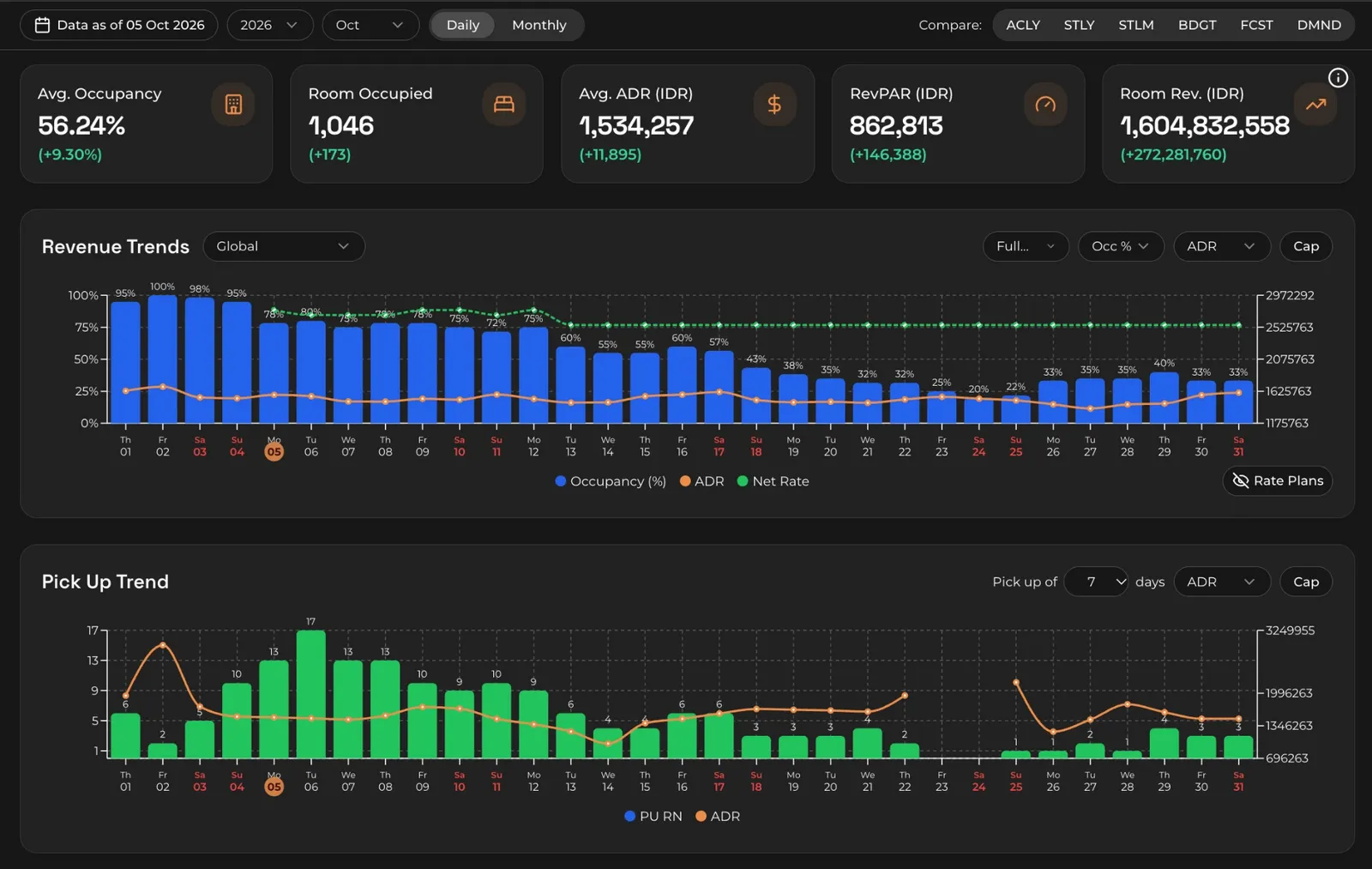Click the tallest pick up bar labeled 17

[310, 694]
